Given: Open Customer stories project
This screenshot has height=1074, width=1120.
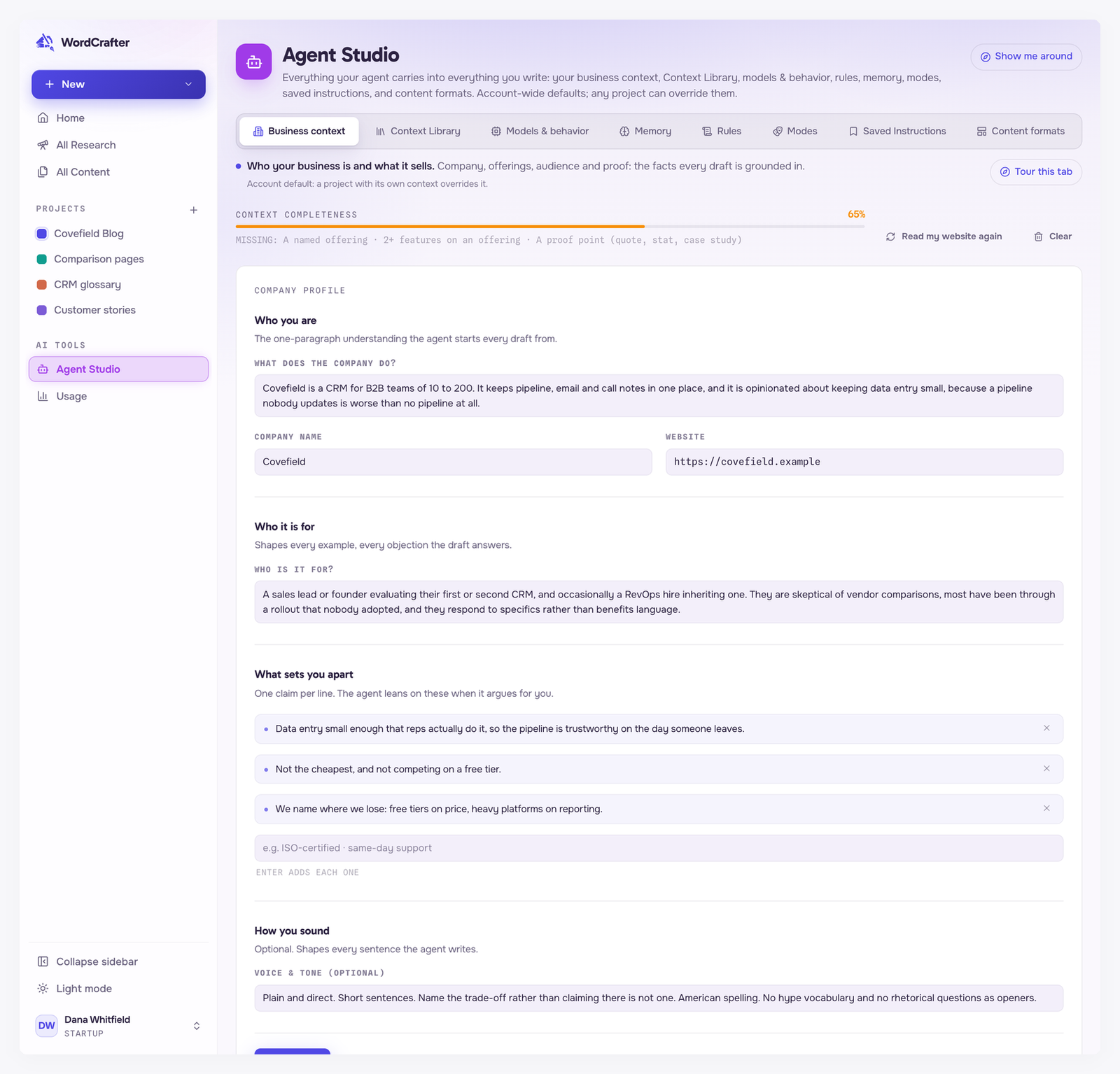Looking at the screenshot, I should click(119, 310).
